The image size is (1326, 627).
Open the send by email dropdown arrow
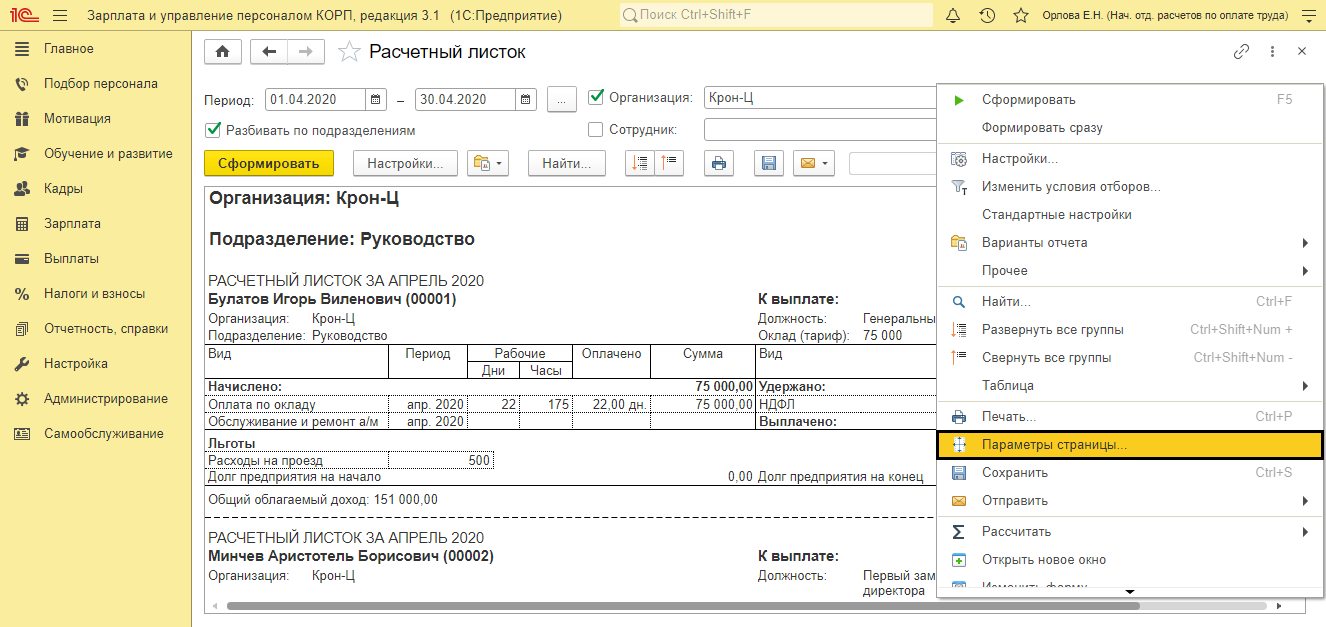click(826, 163)
